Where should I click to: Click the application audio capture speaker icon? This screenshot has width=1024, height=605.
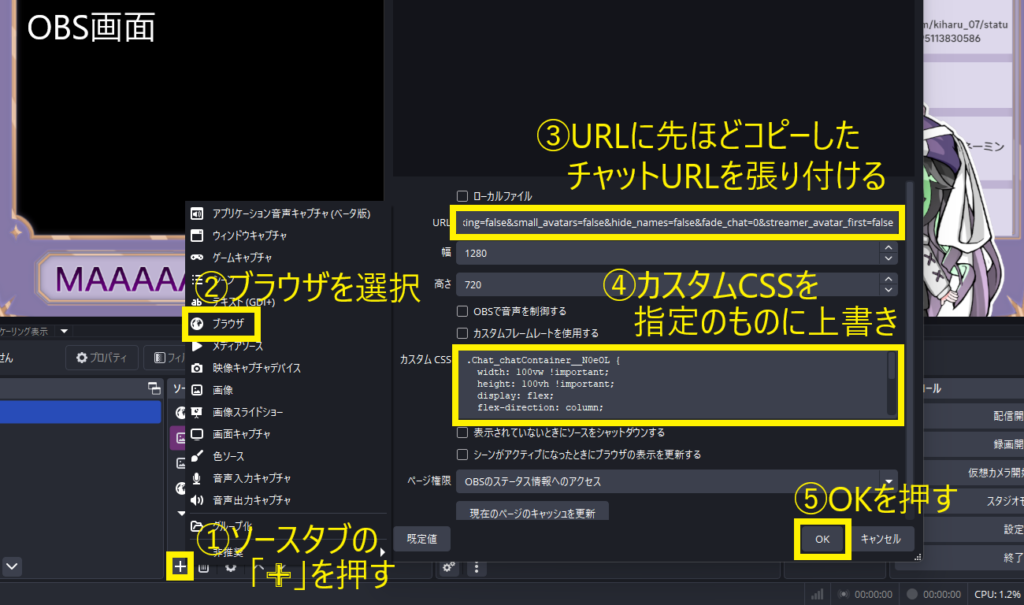197,214
